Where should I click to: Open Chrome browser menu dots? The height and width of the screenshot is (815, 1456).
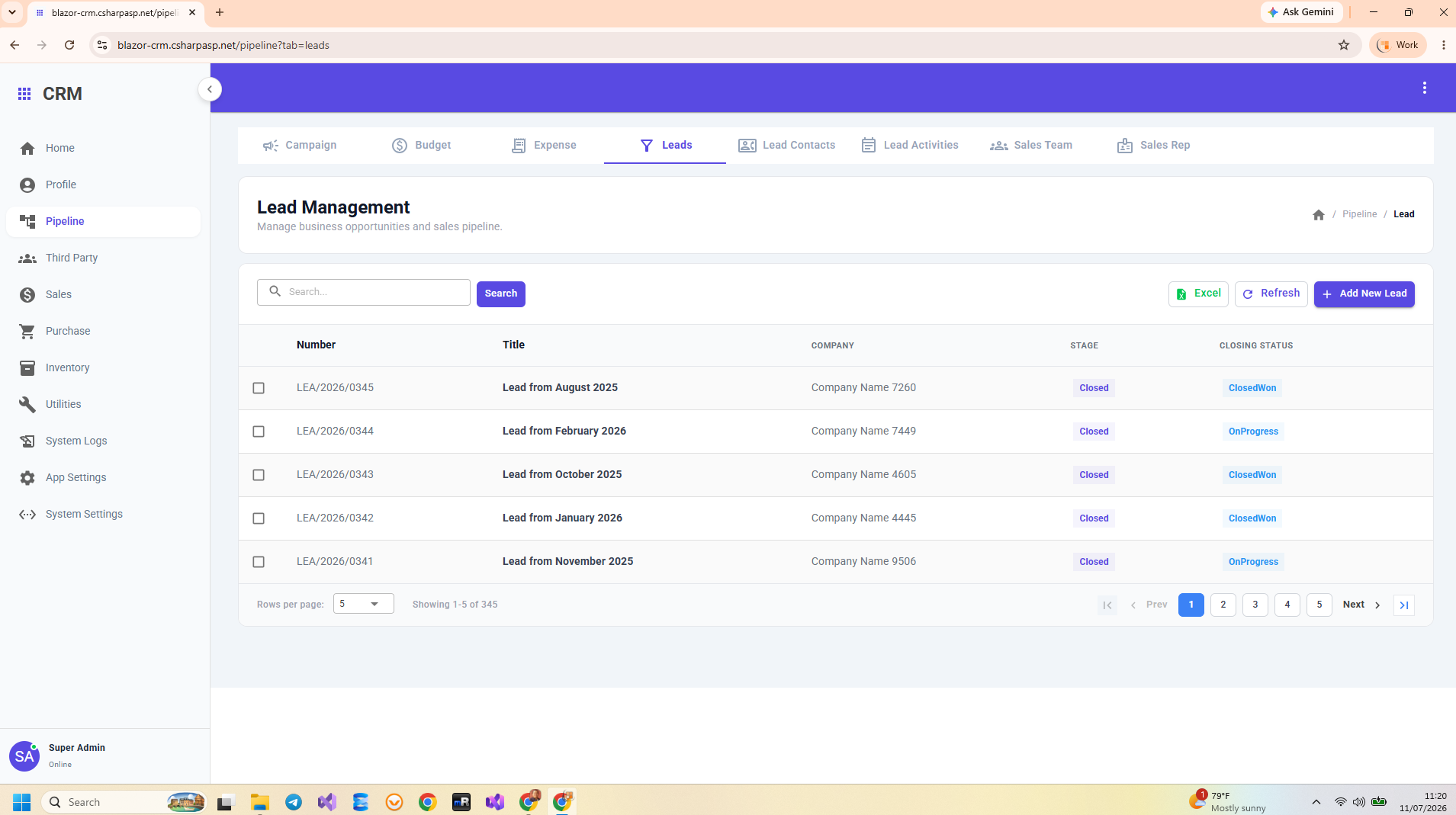1444,45
